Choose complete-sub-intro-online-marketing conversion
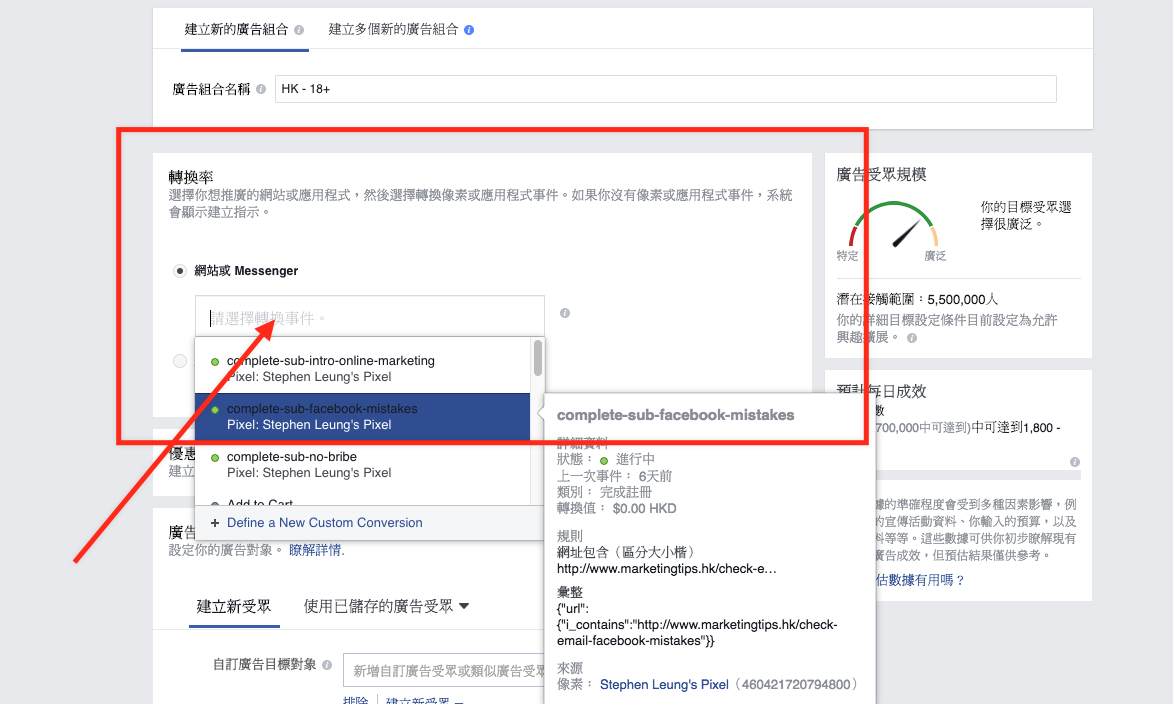The image size is (1173, 704). pyautogui.click(x=363, y=369)
